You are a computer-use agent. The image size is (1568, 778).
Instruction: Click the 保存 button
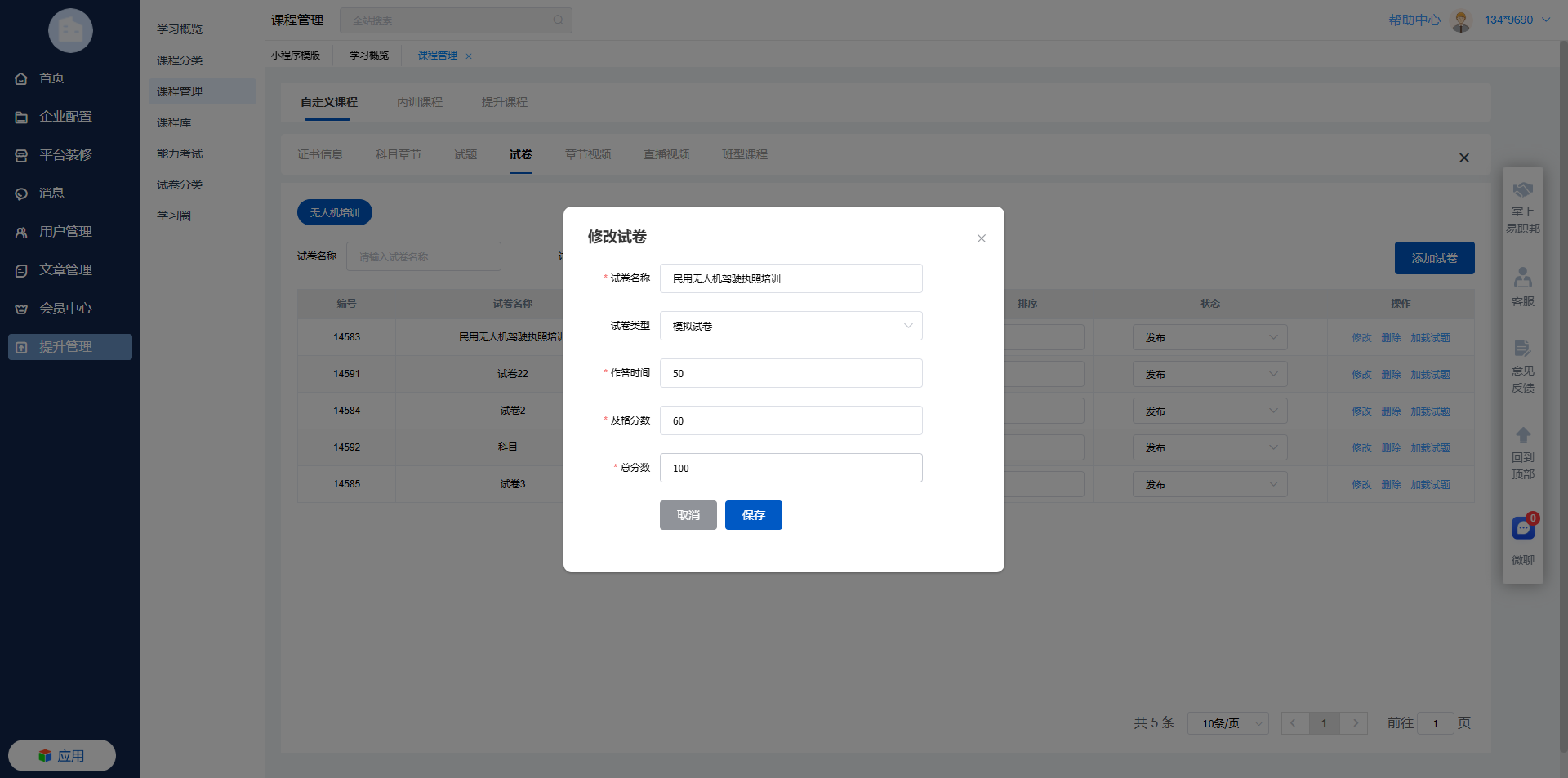click(753, 515)
